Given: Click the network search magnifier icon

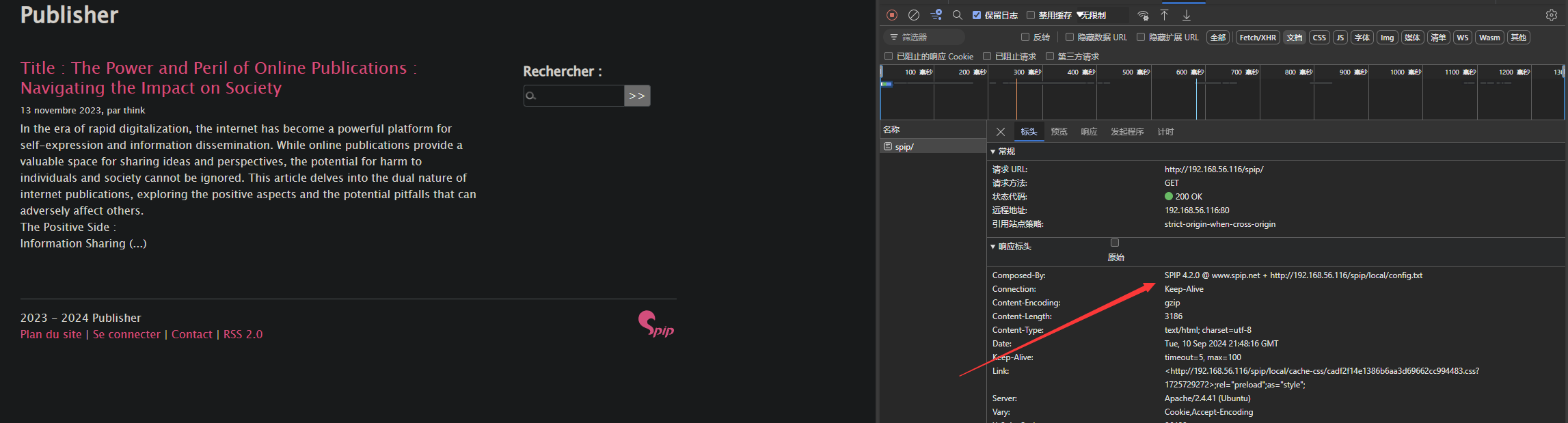Looking at the screenshot, I should click(958, 15).
